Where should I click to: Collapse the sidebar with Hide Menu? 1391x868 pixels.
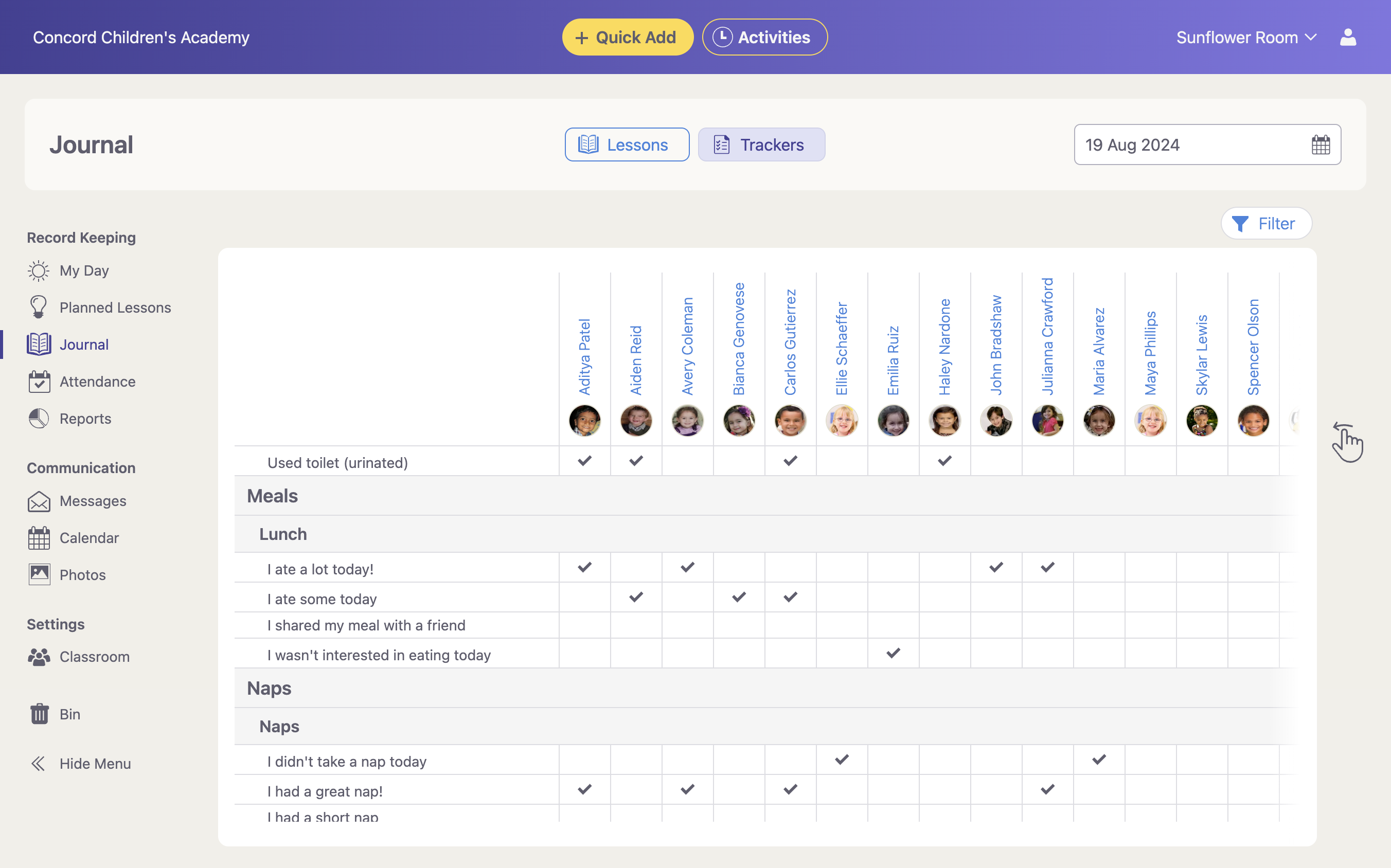click(95, 764)
